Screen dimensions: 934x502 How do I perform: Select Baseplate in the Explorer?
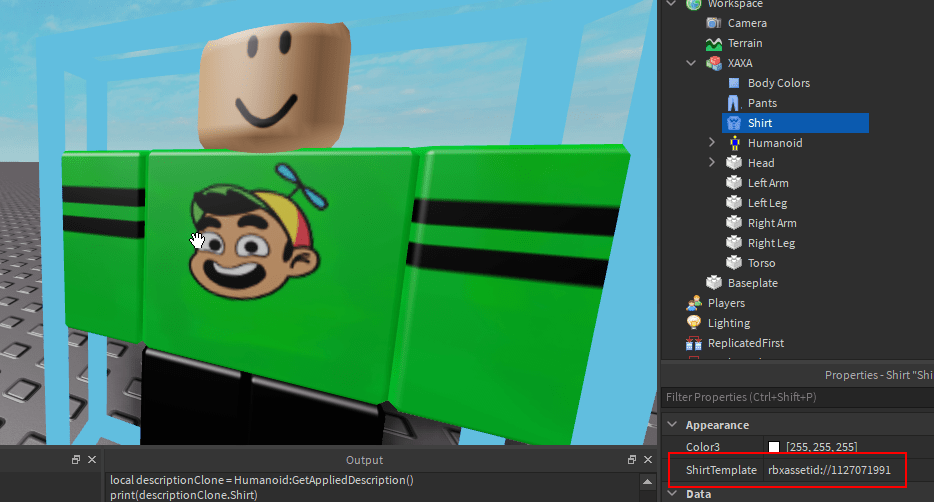(x=752, y=283)
